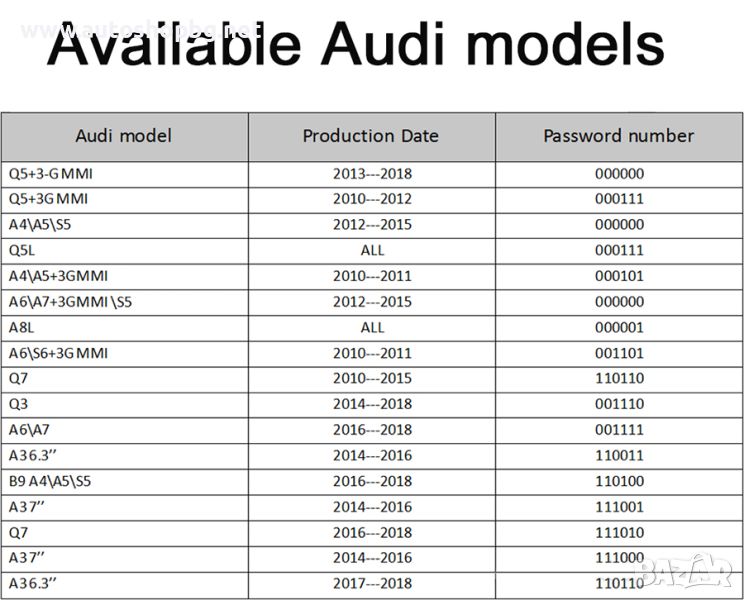Select the 2013---2018 production date cell
This screenshot has width=744, height=600.
coord(372,173)
